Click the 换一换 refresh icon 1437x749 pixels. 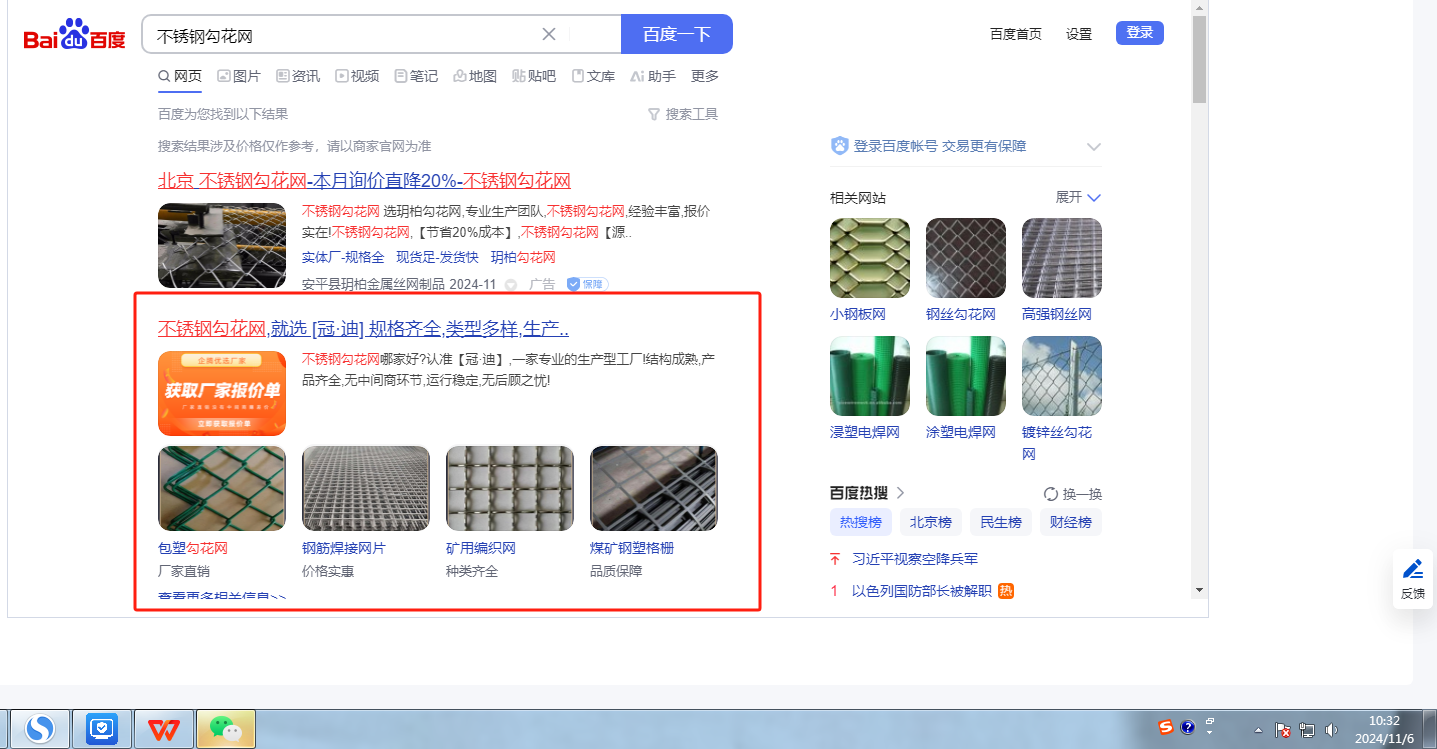(1050, 494)
